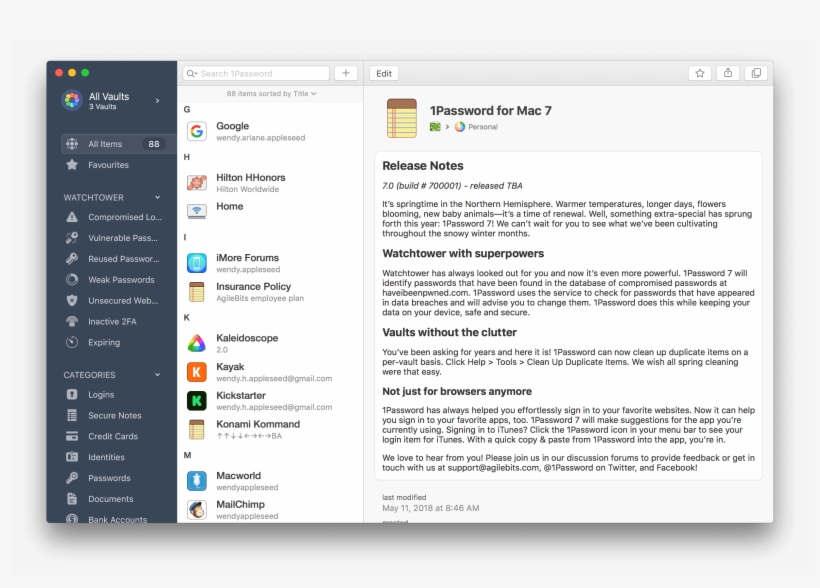Click the share item toolbar button

pos(728,73)
